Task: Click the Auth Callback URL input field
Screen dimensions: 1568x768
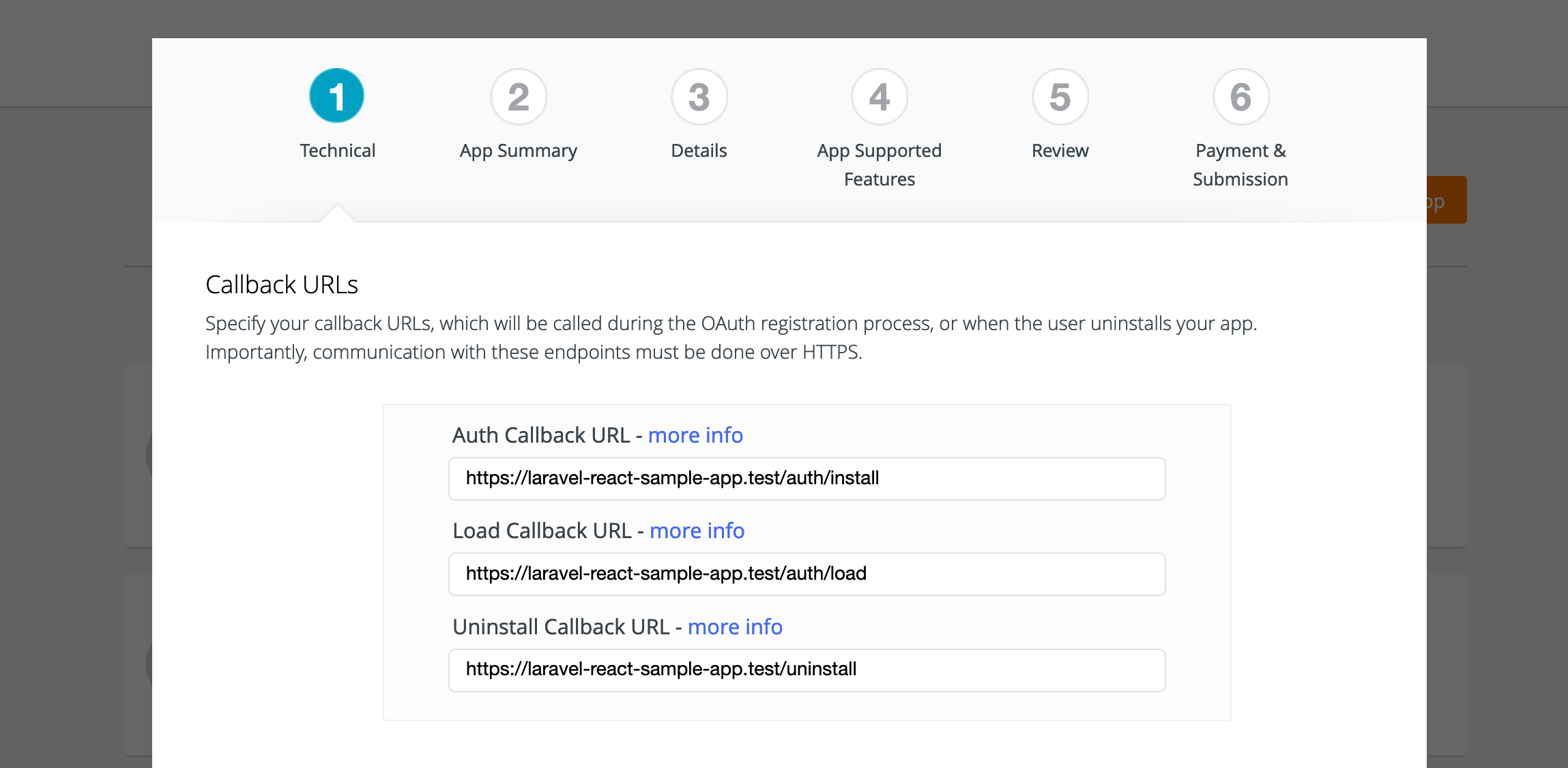Action: click(x=806, y=478)
